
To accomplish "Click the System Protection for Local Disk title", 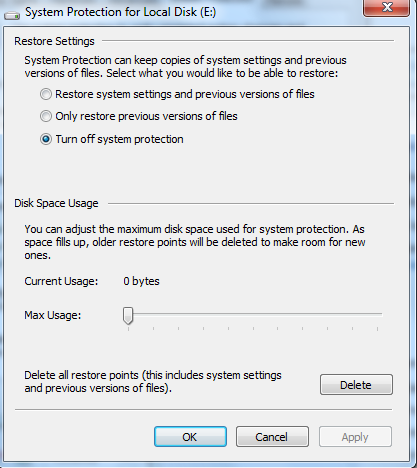I will pyautogui.click(x=121, y=12).
